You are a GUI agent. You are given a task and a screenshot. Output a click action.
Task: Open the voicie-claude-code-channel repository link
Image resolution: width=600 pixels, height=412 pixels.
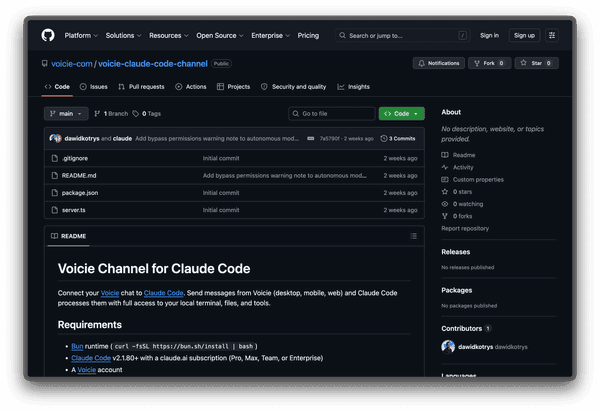tap(153, 64)
